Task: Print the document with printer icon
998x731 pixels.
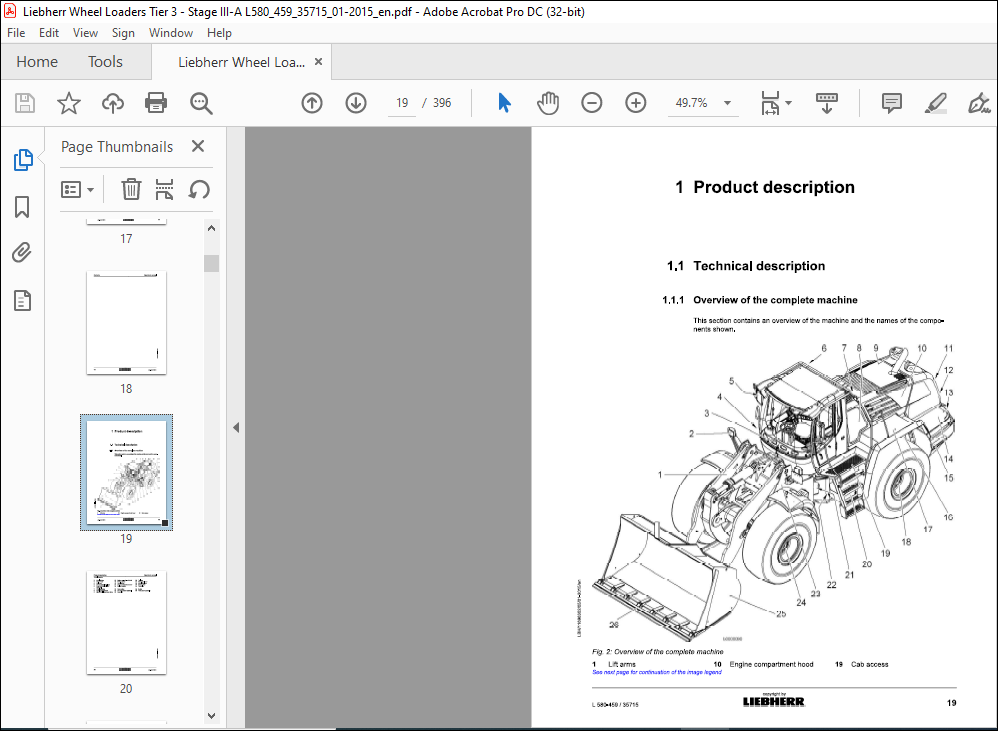Action: coord(156,103)
